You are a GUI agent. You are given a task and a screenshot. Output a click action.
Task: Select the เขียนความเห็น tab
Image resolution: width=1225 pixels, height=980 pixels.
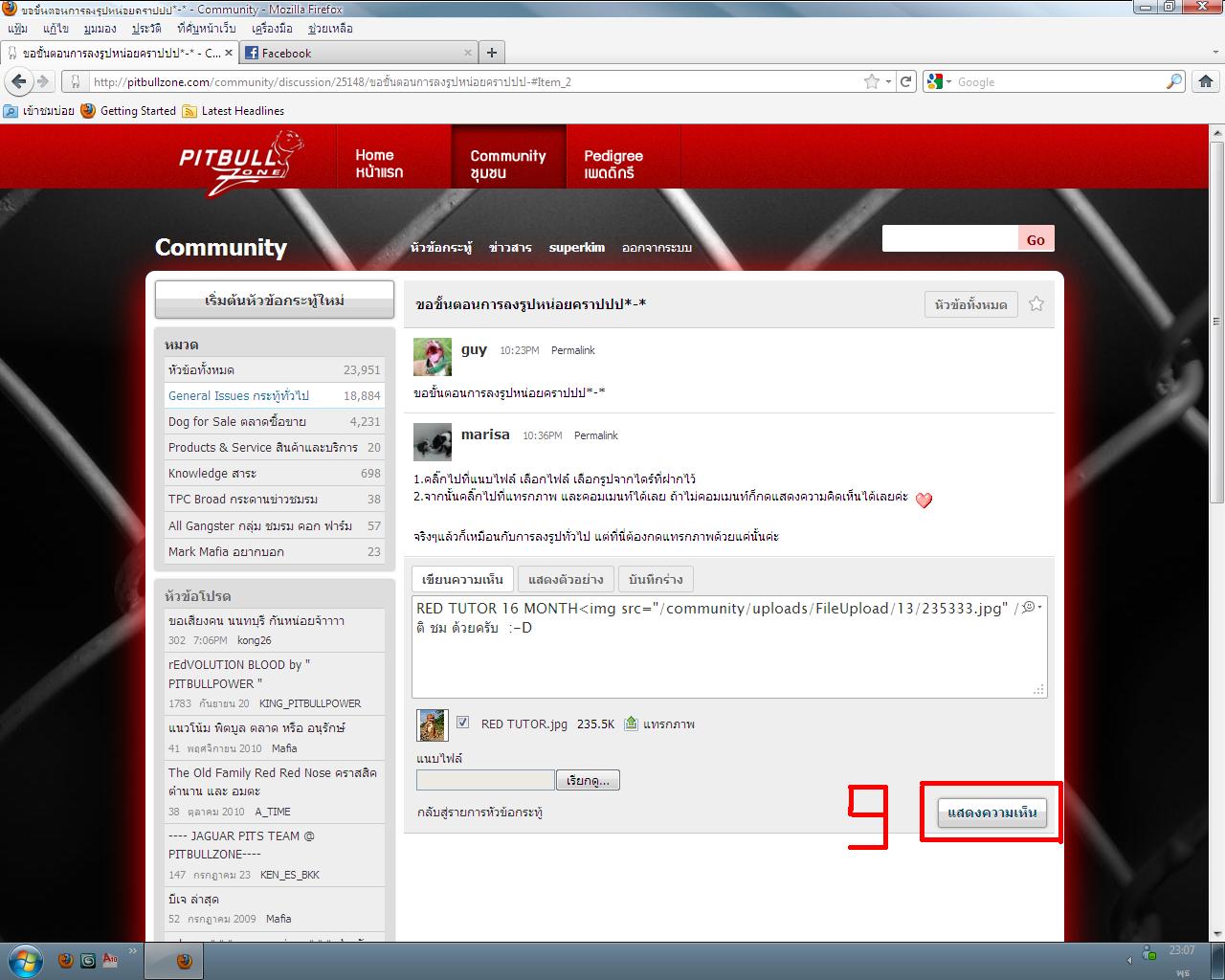tap(462, 579)
